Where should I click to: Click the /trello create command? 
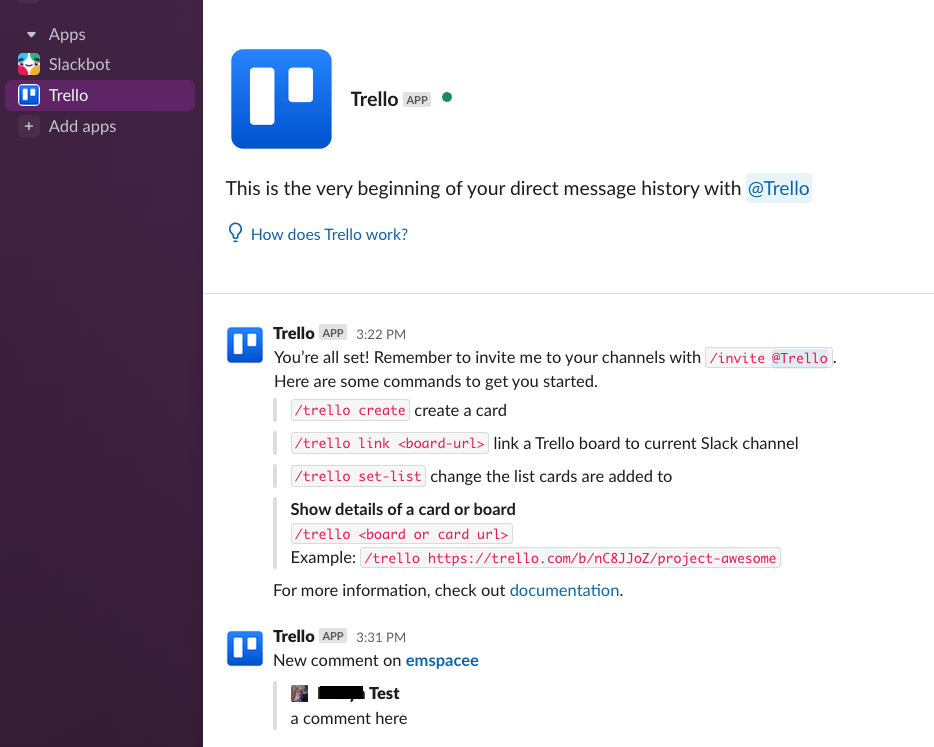pos(350,410)
